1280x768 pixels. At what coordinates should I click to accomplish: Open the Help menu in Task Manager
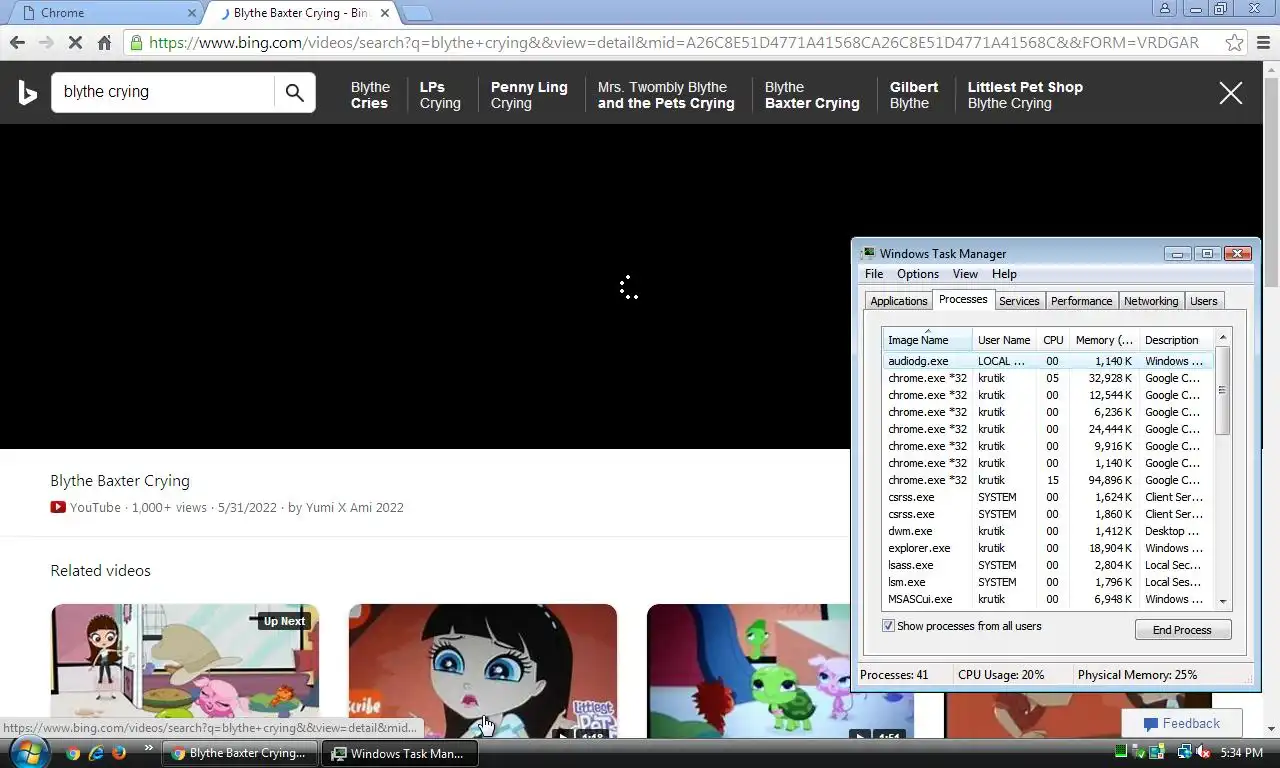tap(1004, 274)
